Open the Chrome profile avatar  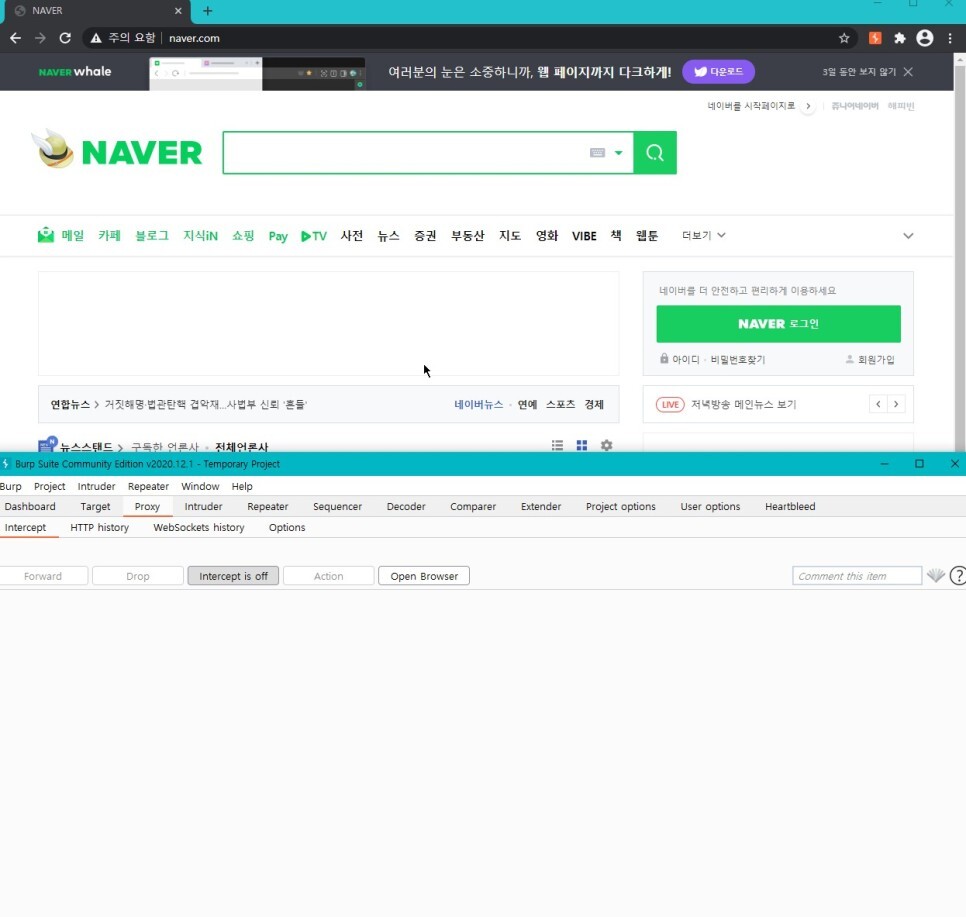tap(925, 38)
